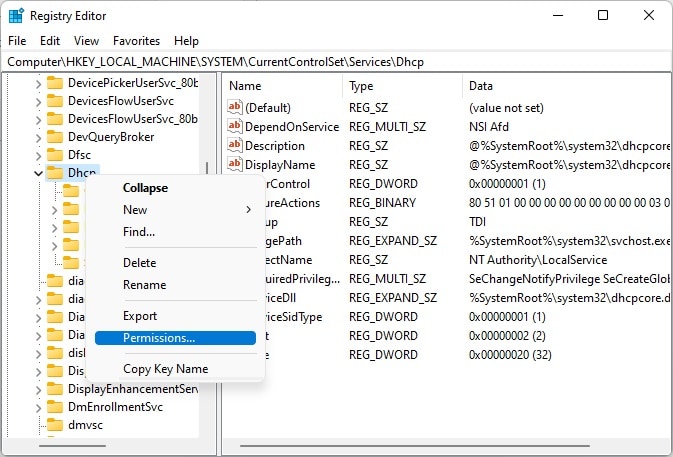Viewport: 673px width, 457px height.
Task: Expand the DevQueryBroker key
Action: 39,138
